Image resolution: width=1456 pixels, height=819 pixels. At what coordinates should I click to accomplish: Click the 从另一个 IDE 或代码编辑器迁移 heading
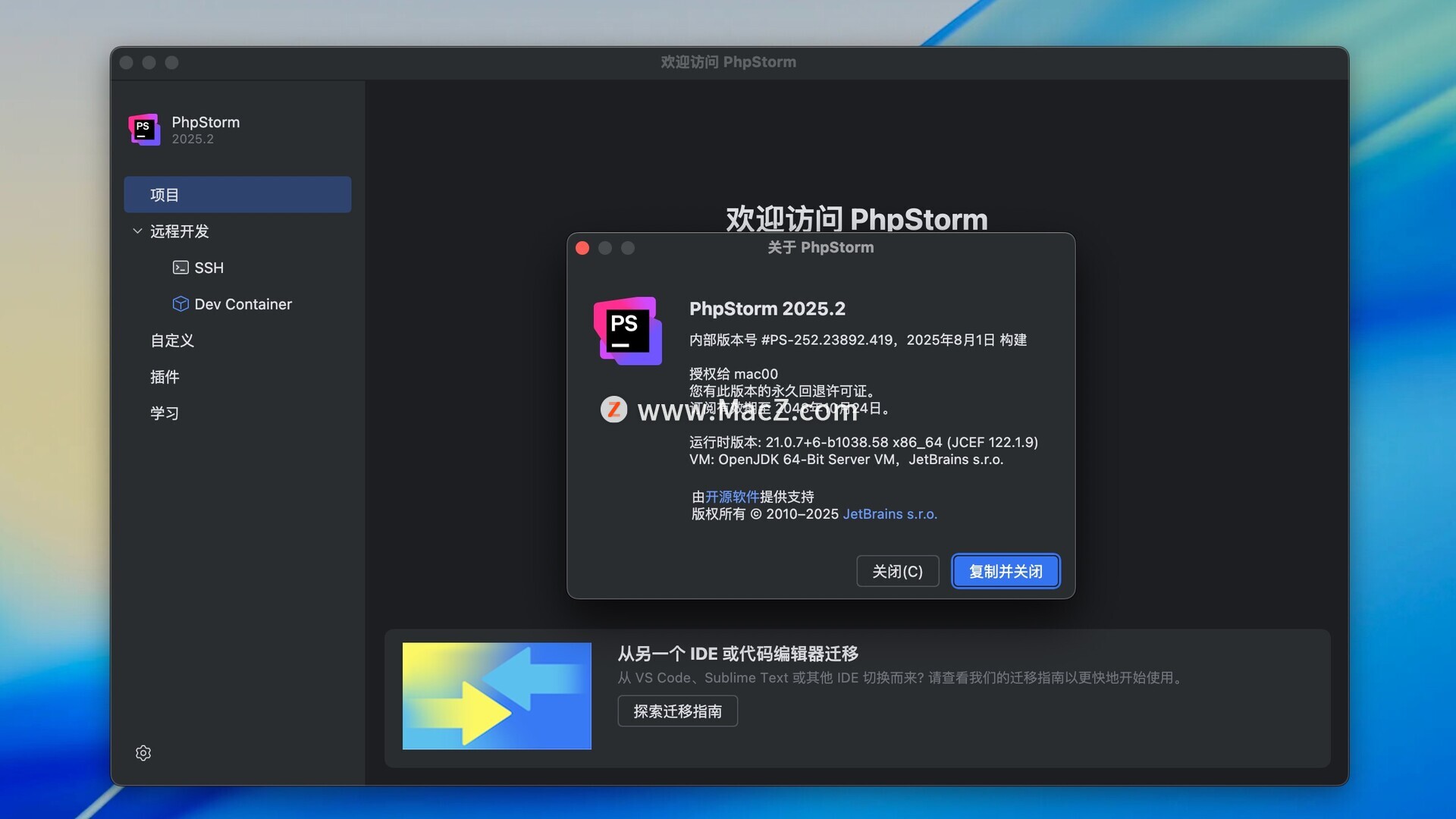(x=738, y=654)
